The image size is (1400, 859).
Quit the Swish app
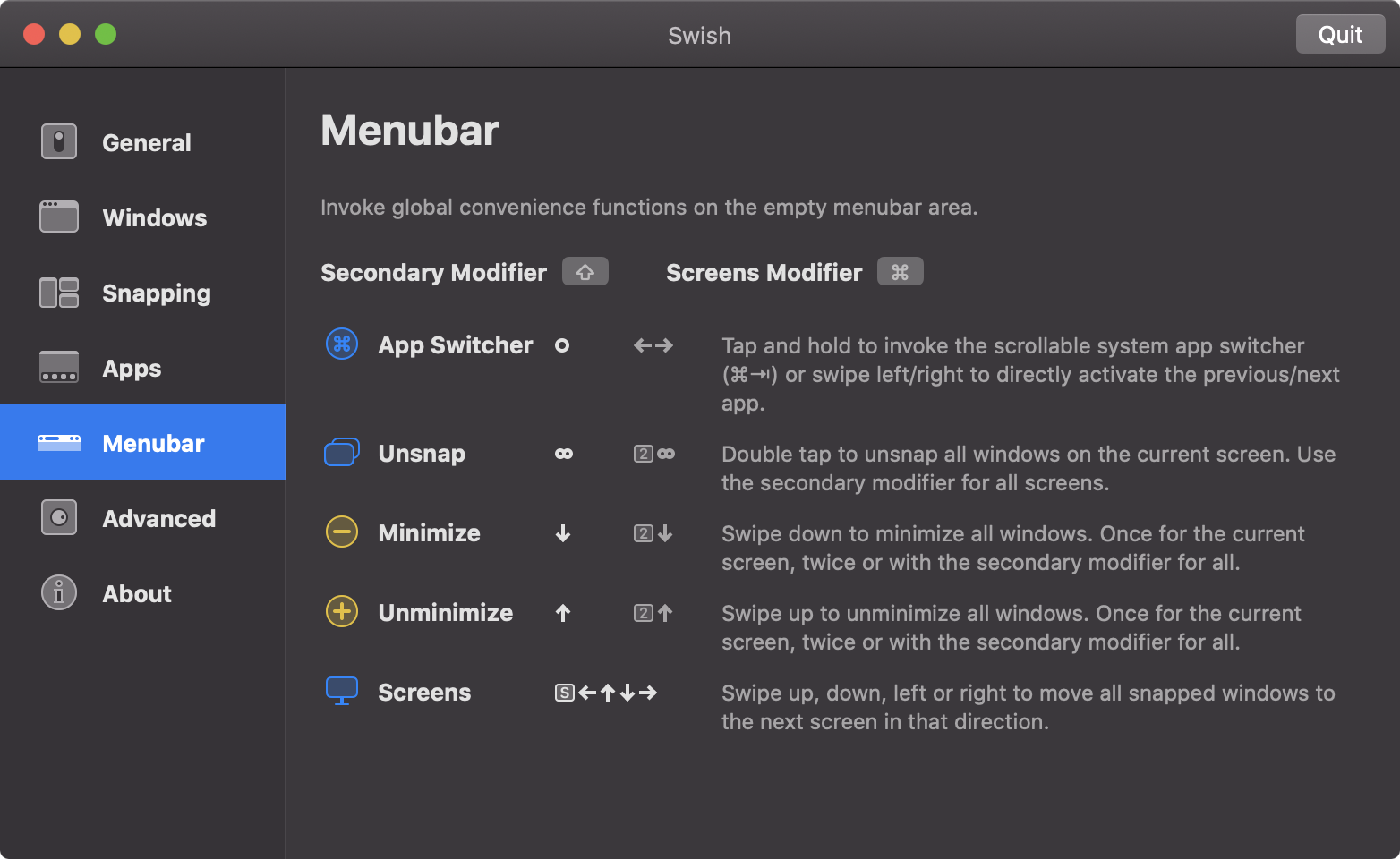[x=1340, y=34]
